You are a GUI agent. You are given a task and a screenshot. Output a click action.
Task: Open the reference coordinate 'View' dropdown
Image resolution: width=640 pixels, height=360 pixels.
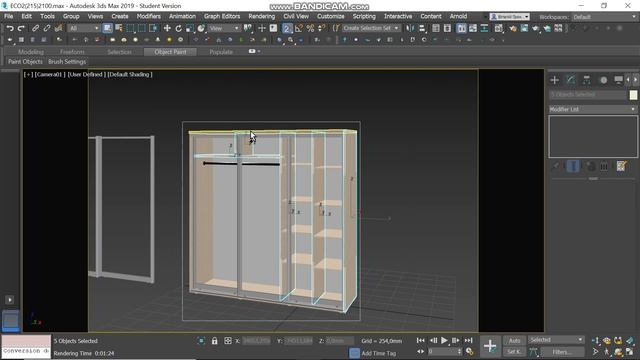pyautogui.click(x=224, y=28)
